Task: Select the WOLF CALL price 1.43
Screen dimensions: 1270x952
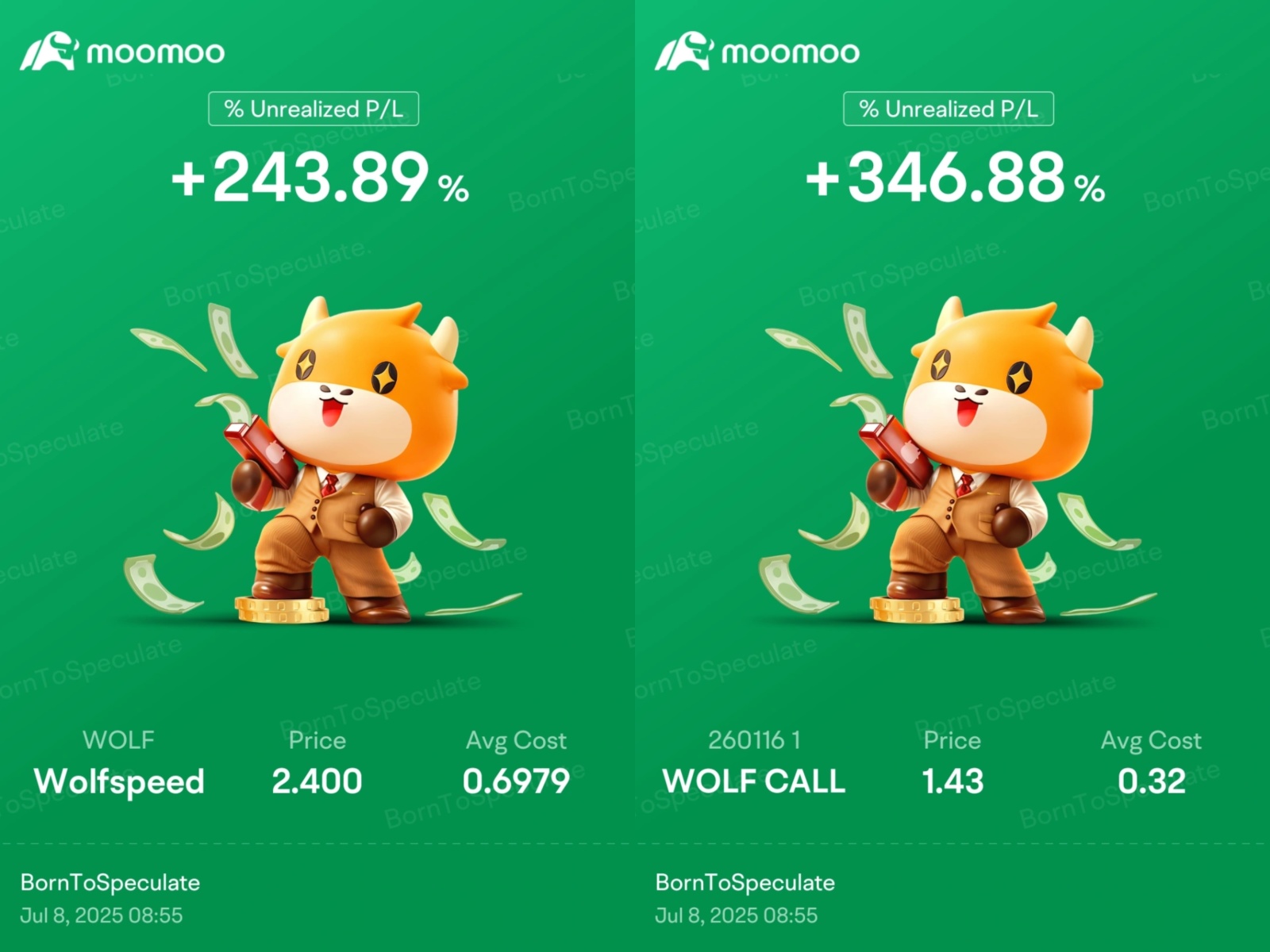Action: 952,781
